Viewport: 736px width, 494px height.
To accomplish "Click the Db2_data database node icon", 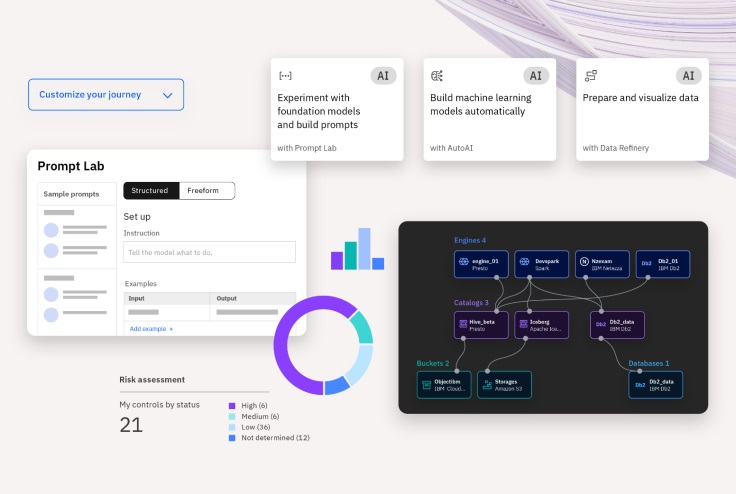I will coord(640,385).
